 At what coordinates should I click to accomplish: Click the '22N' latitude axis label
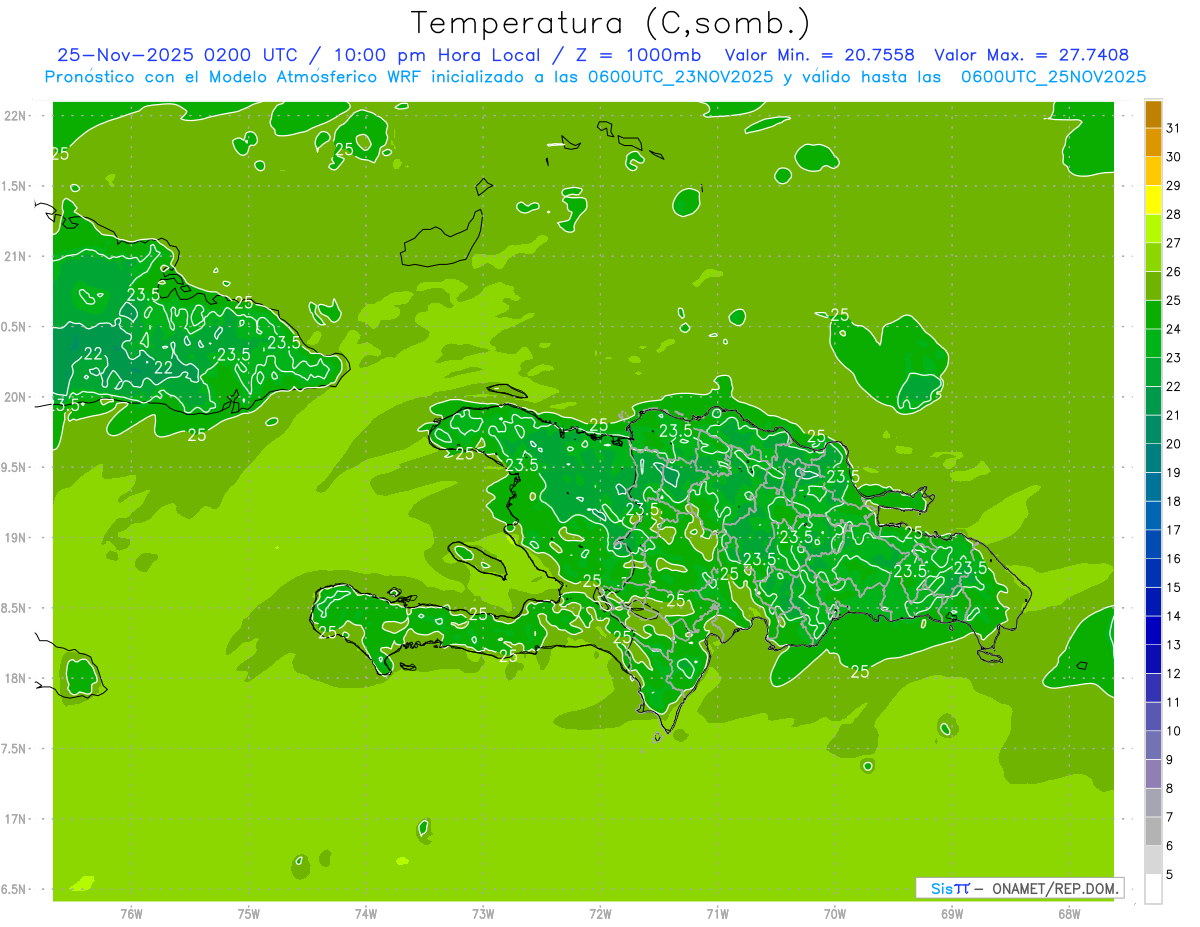(x=17, y=116)
